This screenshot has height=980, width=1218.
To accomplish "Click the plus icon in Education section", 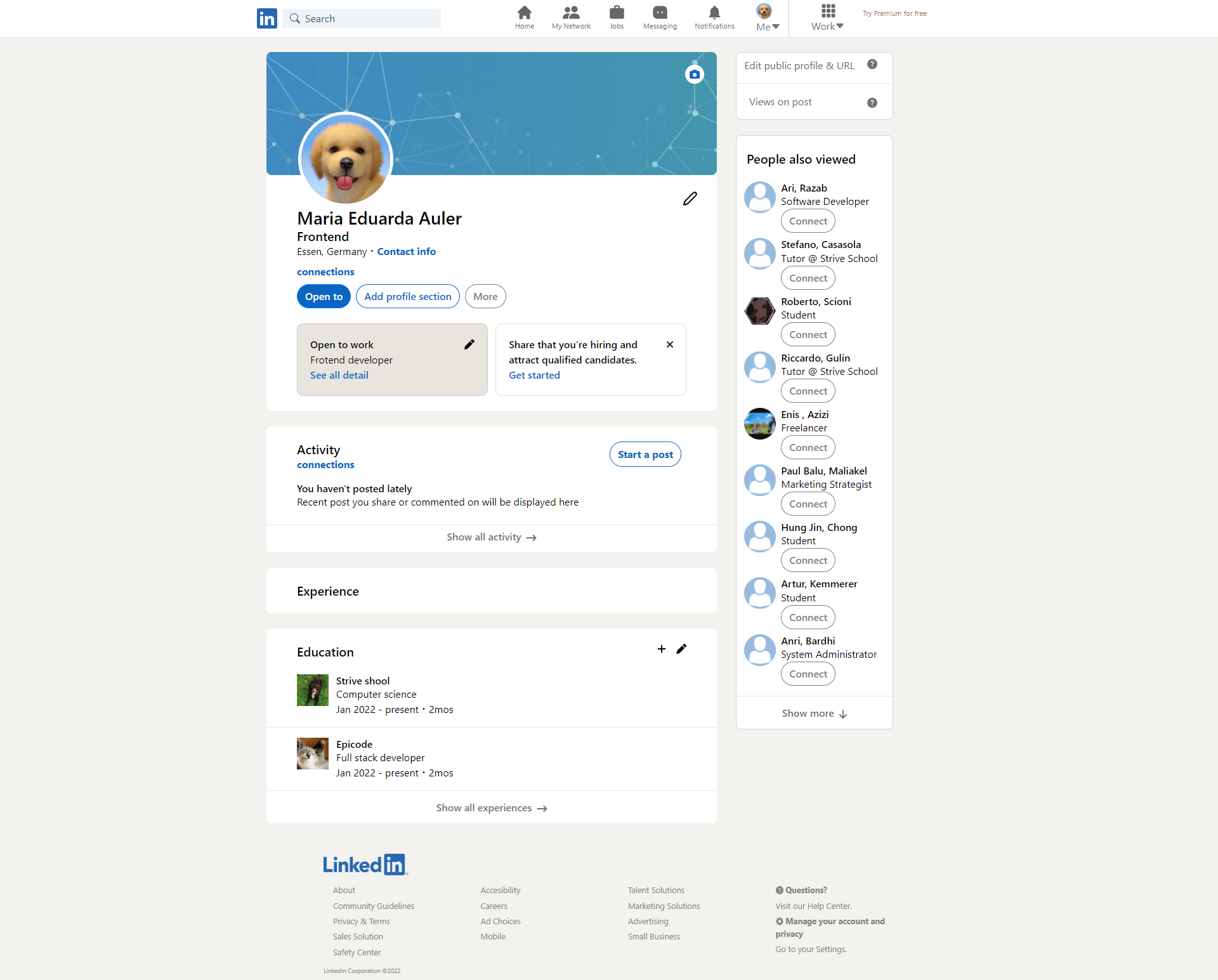I will (x=661, y=649).
